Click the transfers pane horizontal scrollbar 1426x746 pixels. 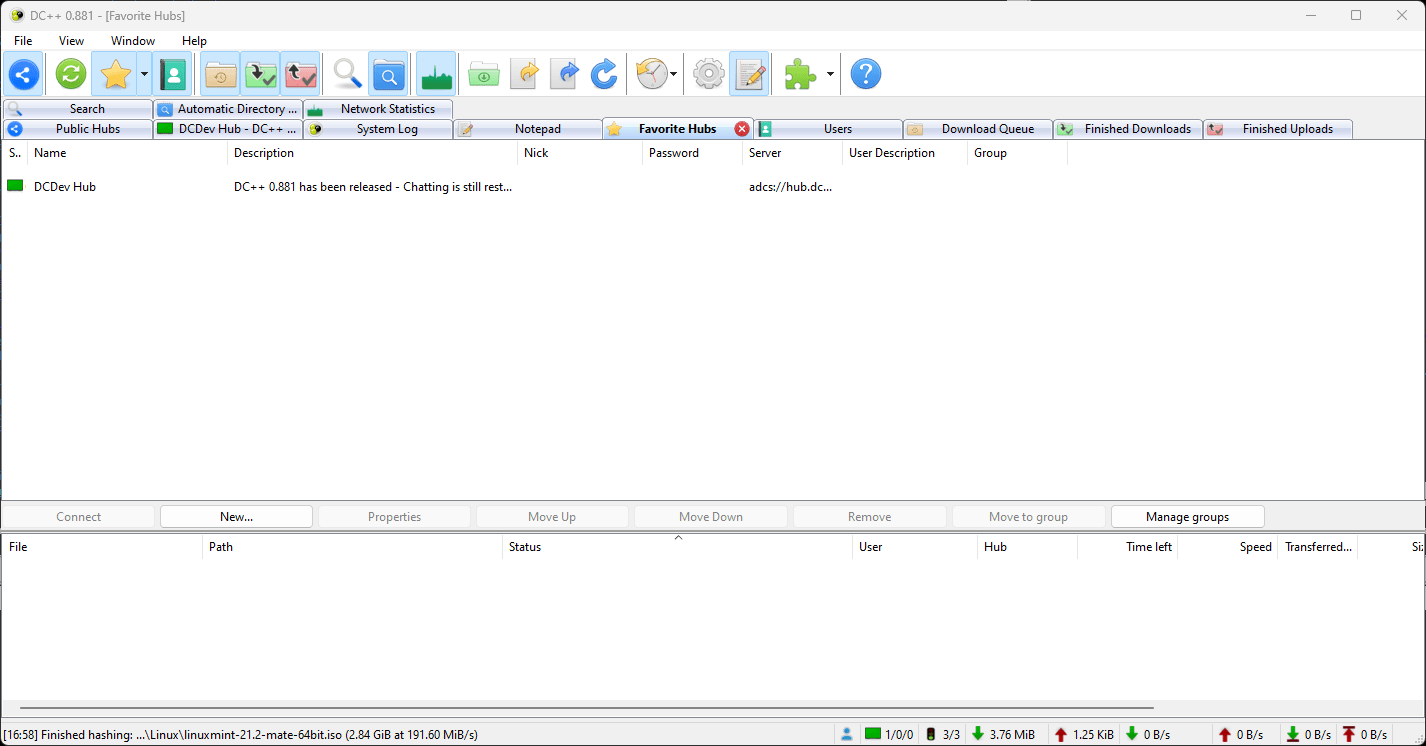click(586, 708)
